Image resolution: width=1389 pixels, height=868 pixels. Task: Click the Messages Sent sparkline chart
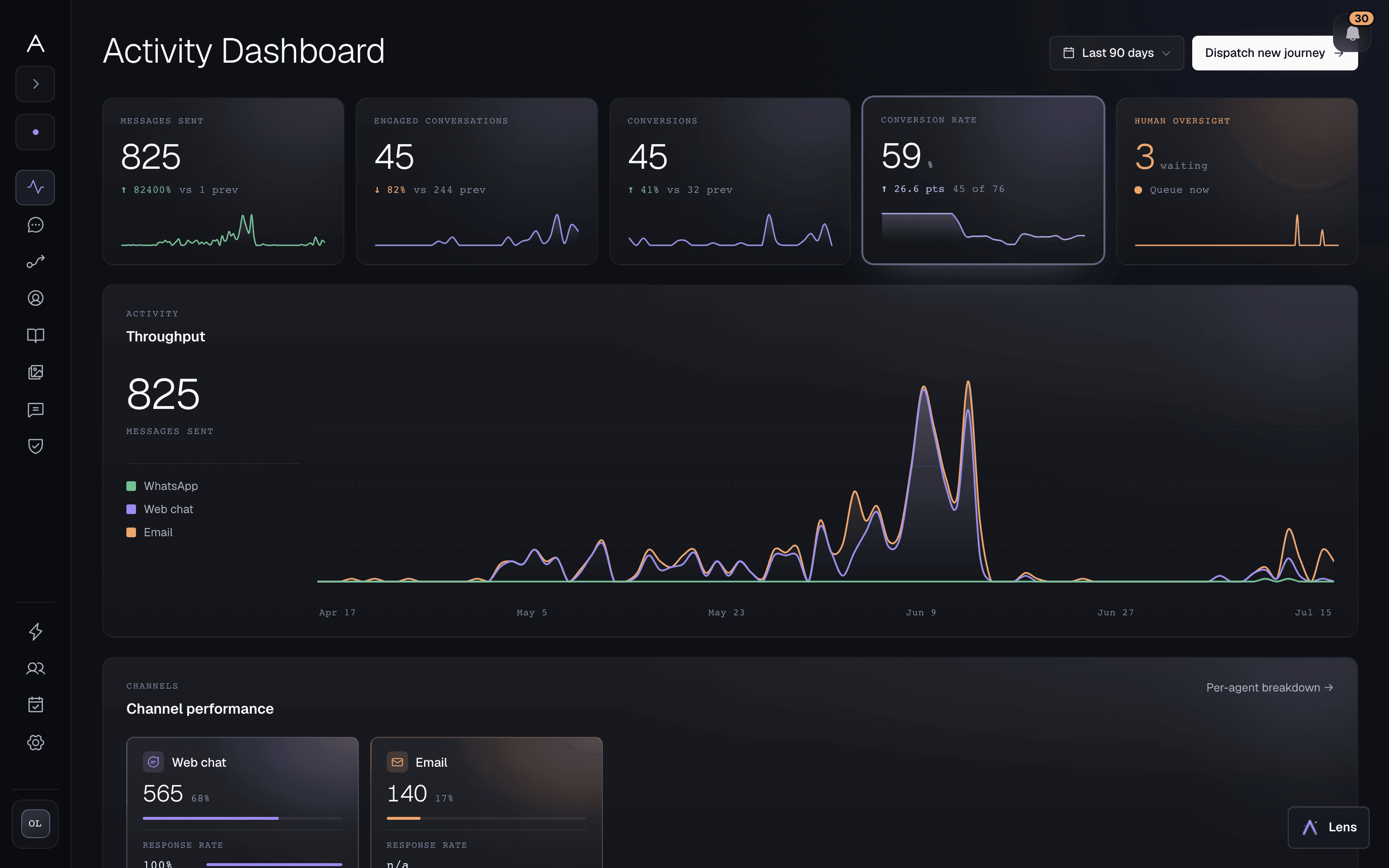(x=223, y=230)
